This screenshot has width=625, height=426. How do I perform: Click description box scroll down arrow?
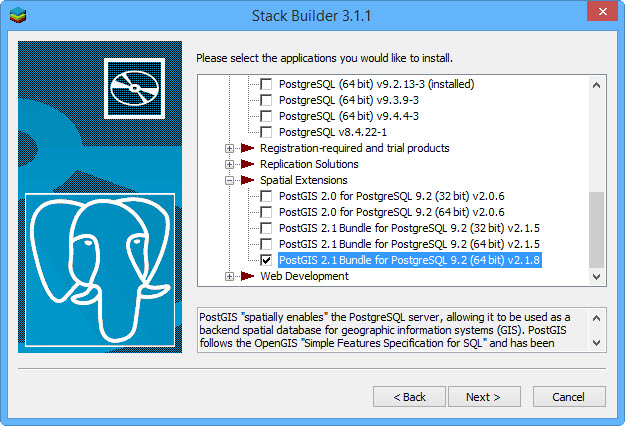click(597, 343)
